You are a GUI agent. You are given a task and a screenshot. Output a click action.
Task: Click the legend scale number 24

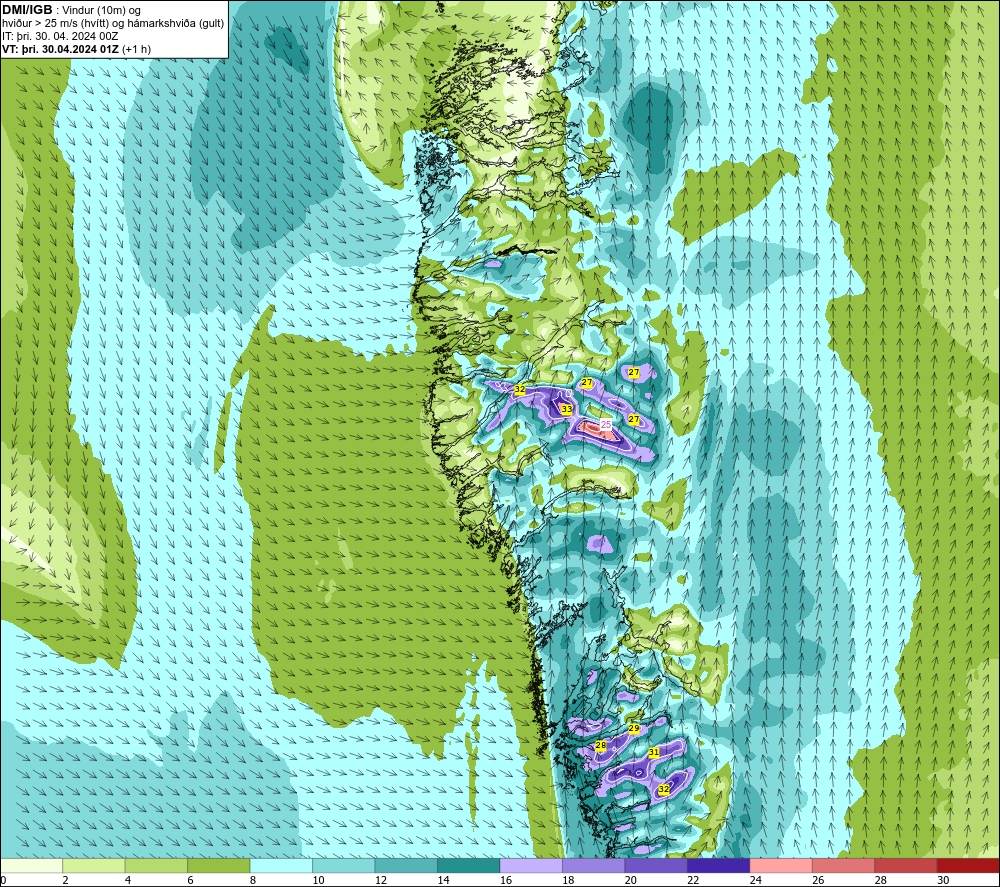tap(756, 880)
